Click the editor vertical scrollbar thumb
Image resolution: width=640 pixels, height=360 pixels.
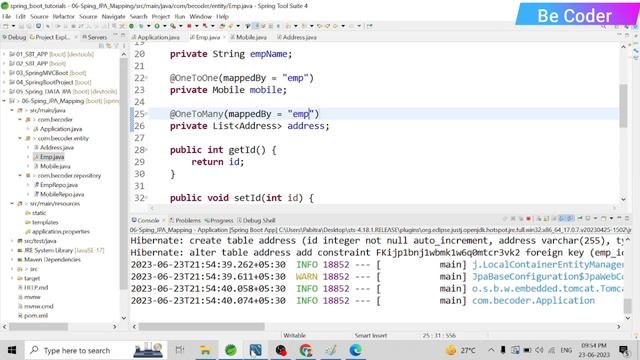click(x=623, y=106)
